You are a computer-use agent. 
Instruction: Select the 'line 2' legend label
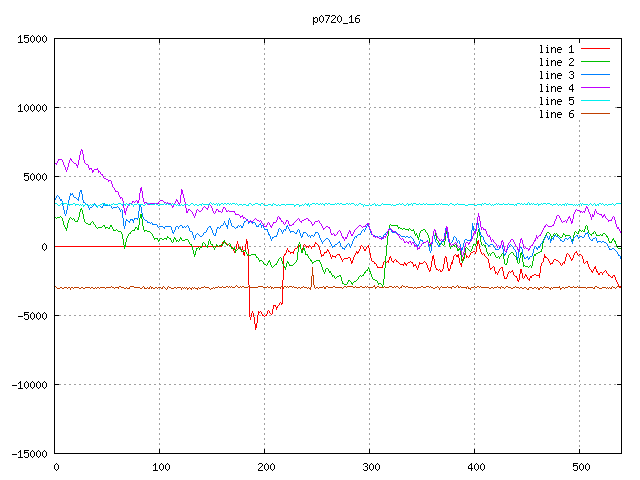pos(556,62)
